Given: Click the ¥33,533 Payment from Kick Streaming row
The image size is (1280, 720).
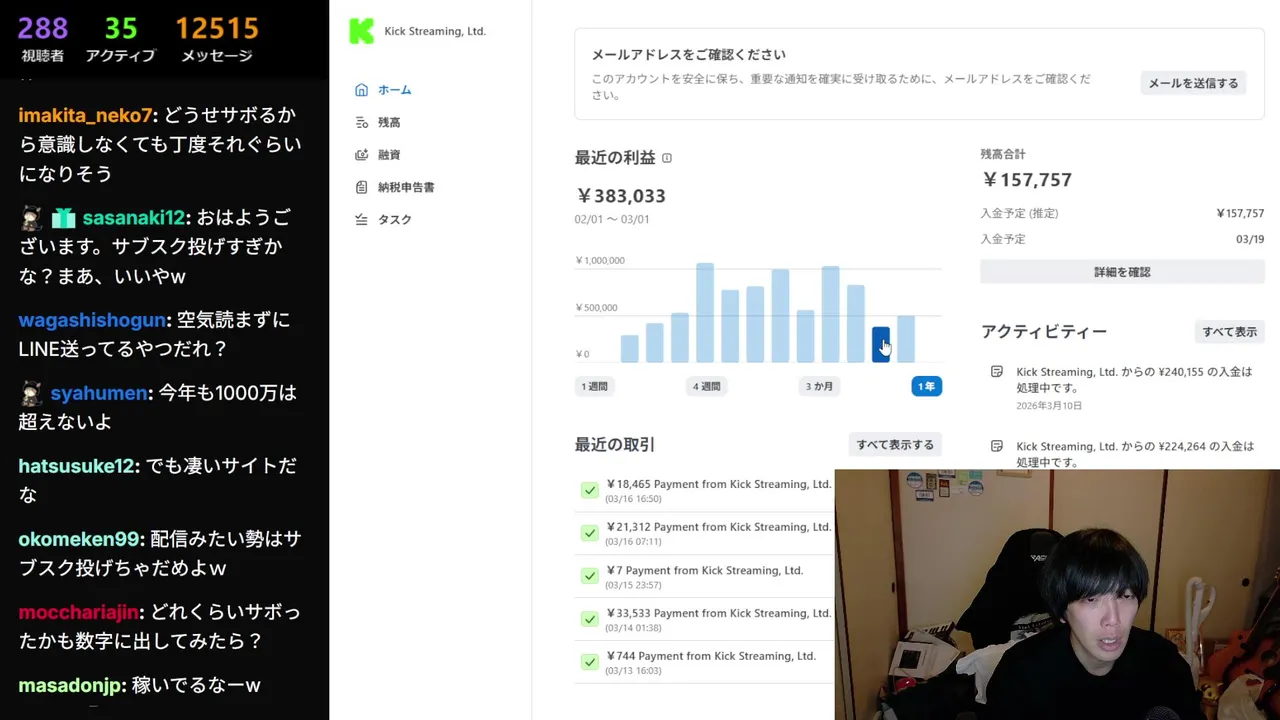Looking at the screenshot, I should (704, 619).
